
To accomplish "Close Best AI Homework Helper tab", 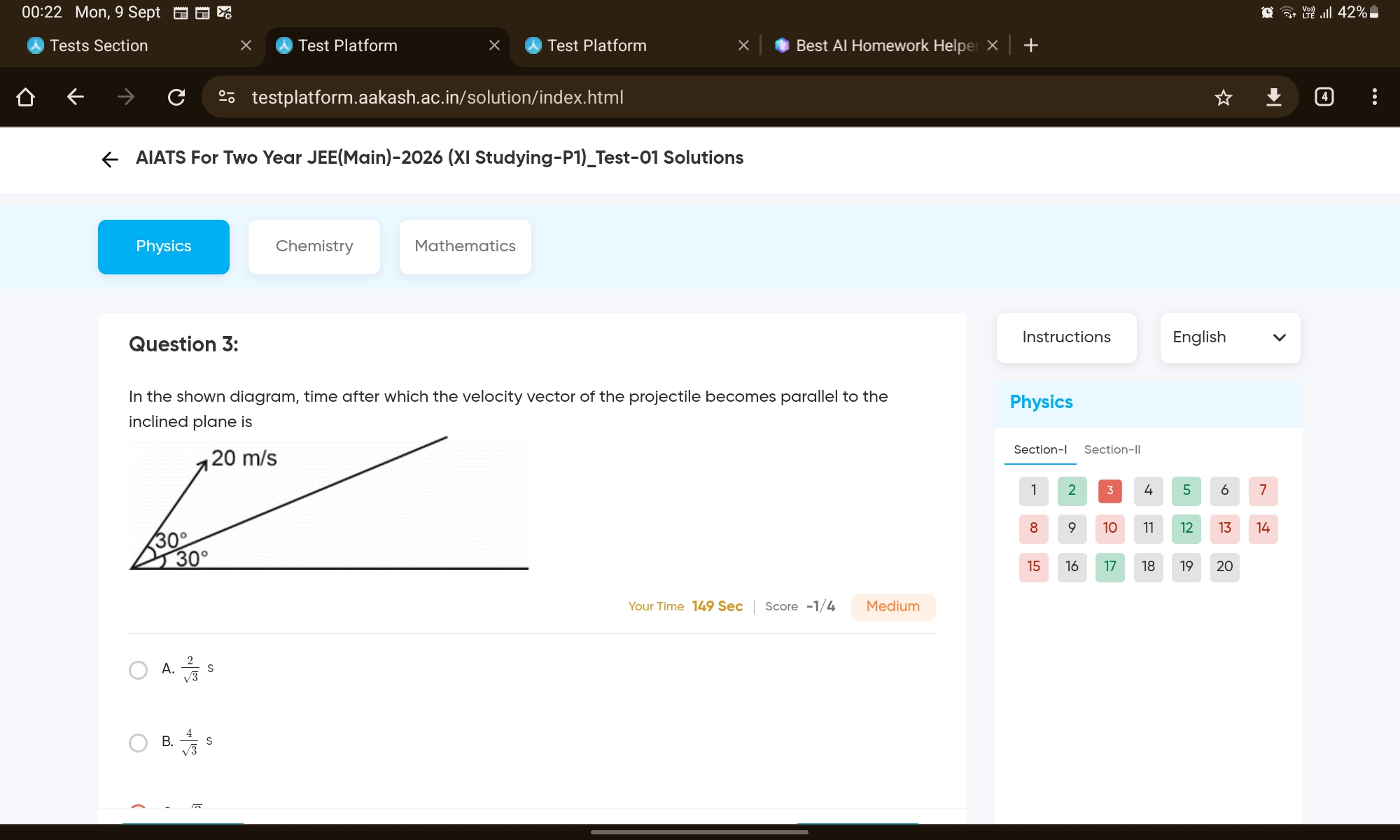I will [x=992, y=45].
